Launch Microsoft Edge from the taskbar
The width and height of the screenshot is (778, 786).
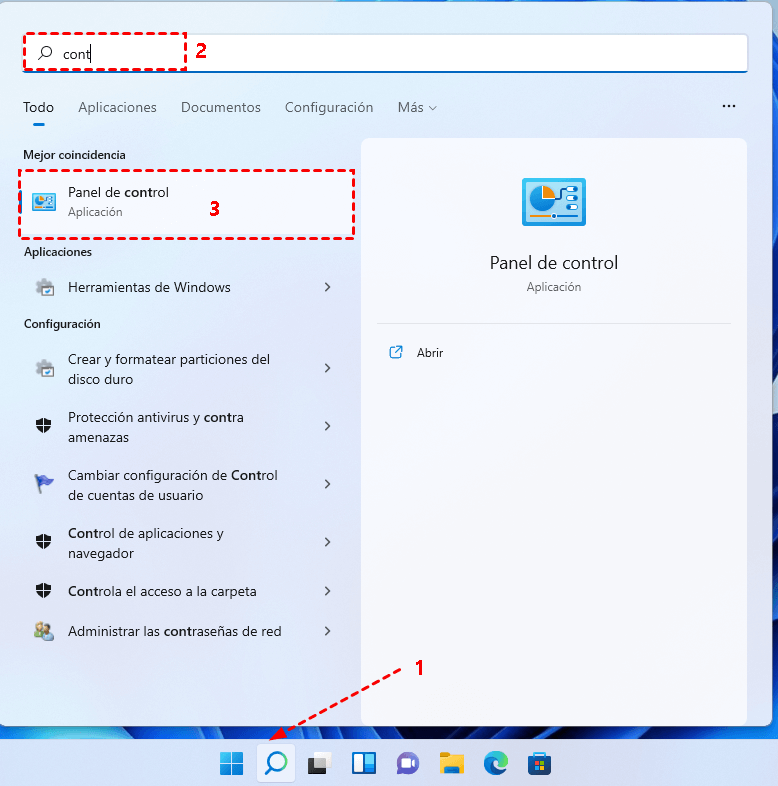coord(495,764)
